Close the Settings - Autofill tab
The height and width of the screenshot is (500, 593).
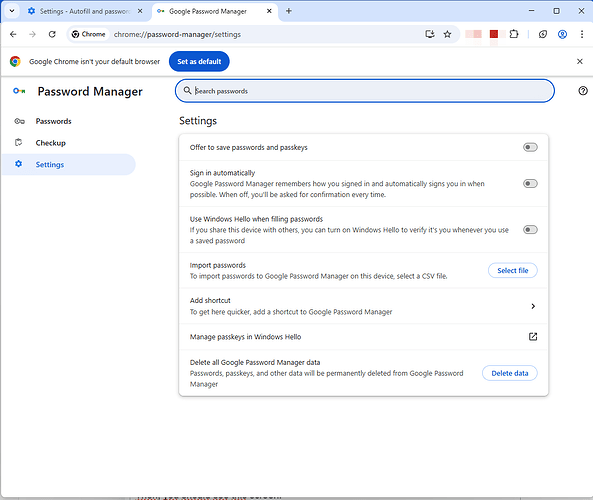140,11
